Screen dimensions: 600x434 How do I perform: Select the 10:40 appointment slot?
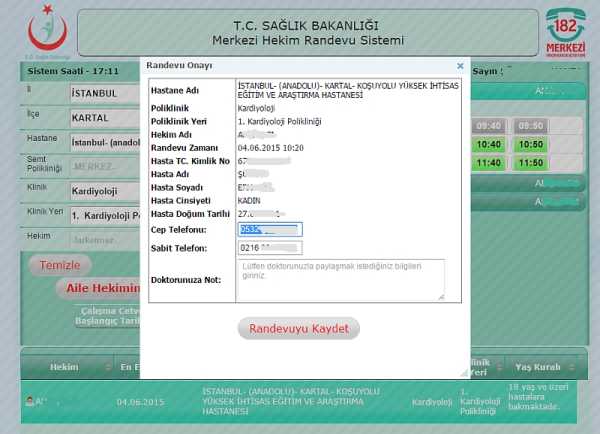pos(489,144)
